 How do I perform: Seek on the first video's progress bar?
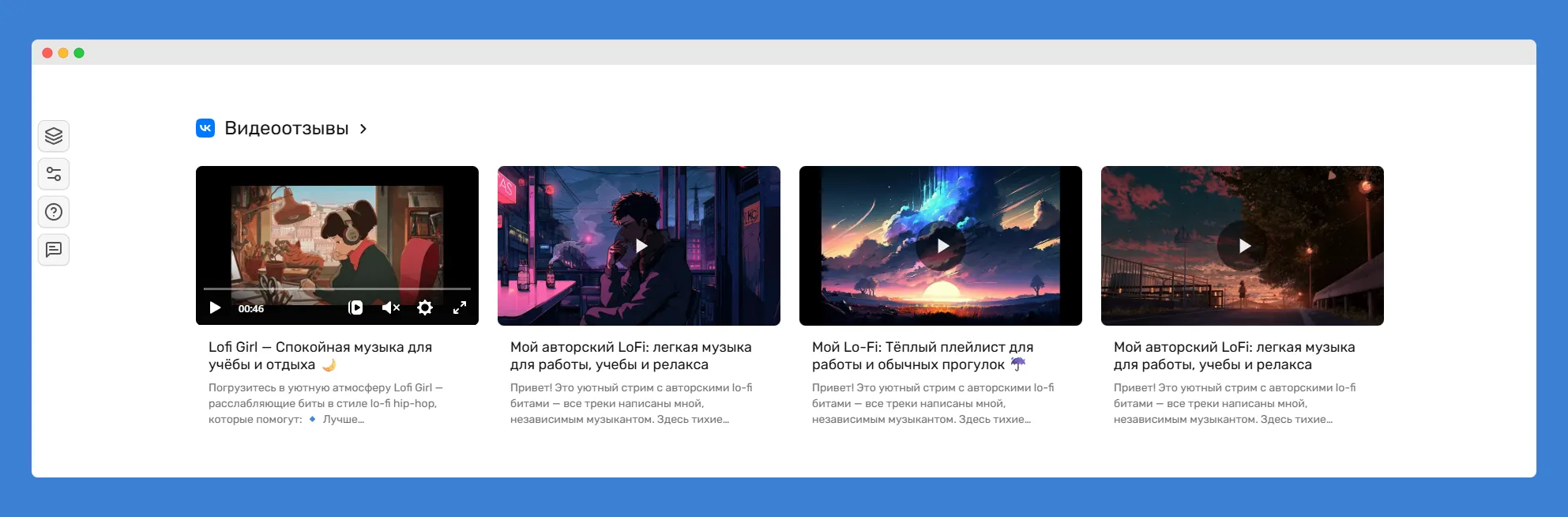(x=337, y=289)
